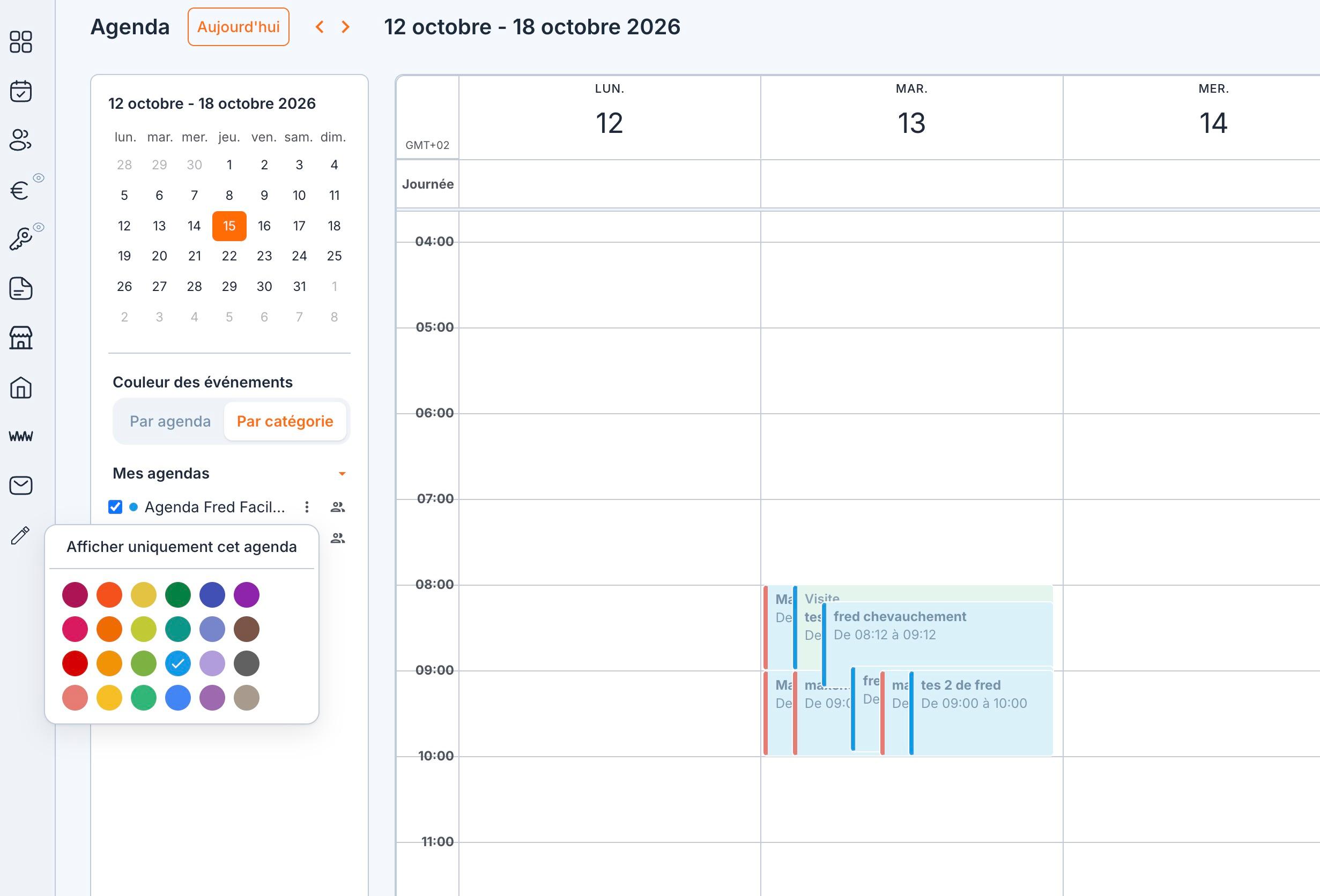Open the pencil edit icon in sidebar

tap(20, 535)
